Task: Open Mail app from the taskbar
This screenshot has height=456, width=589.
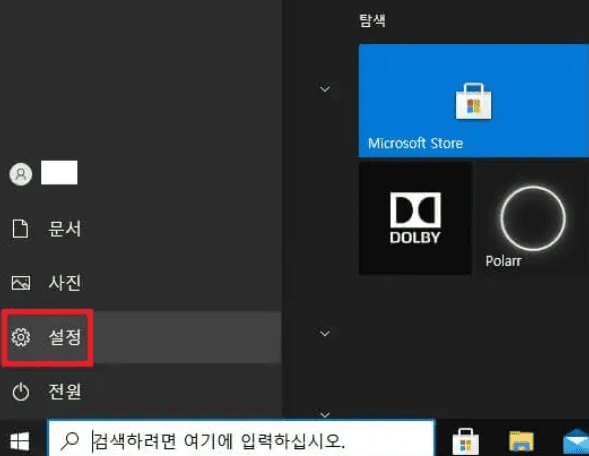Action: (576, 442)
